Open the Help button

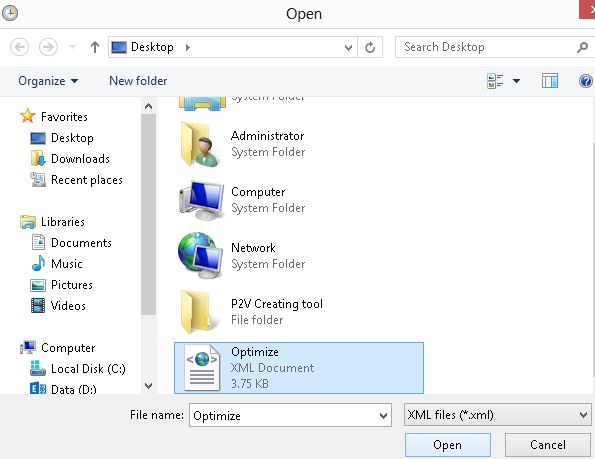tap(586, 81)
